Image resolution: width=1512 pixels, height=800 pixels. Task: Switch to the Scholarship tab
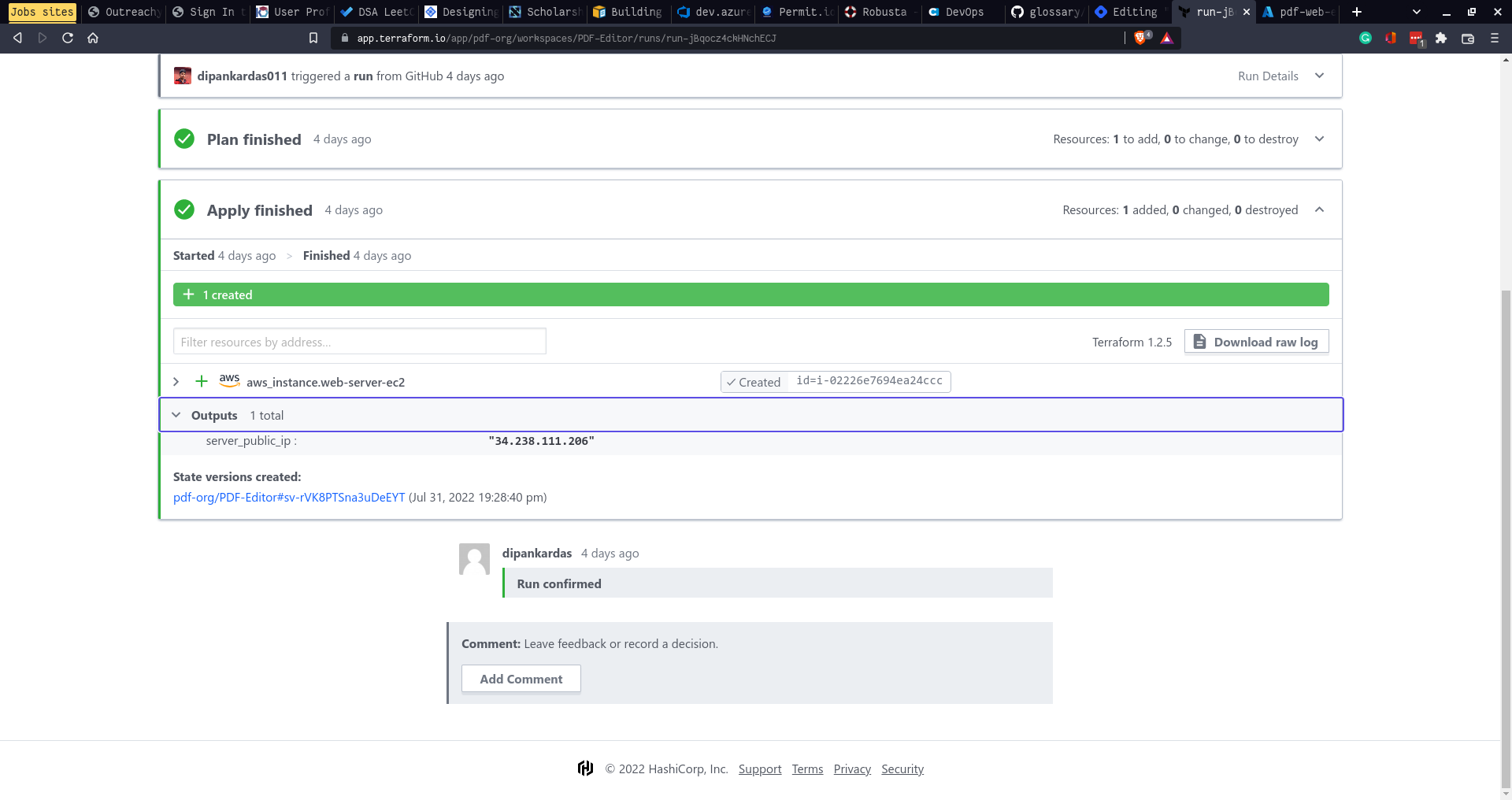(545, 12)
